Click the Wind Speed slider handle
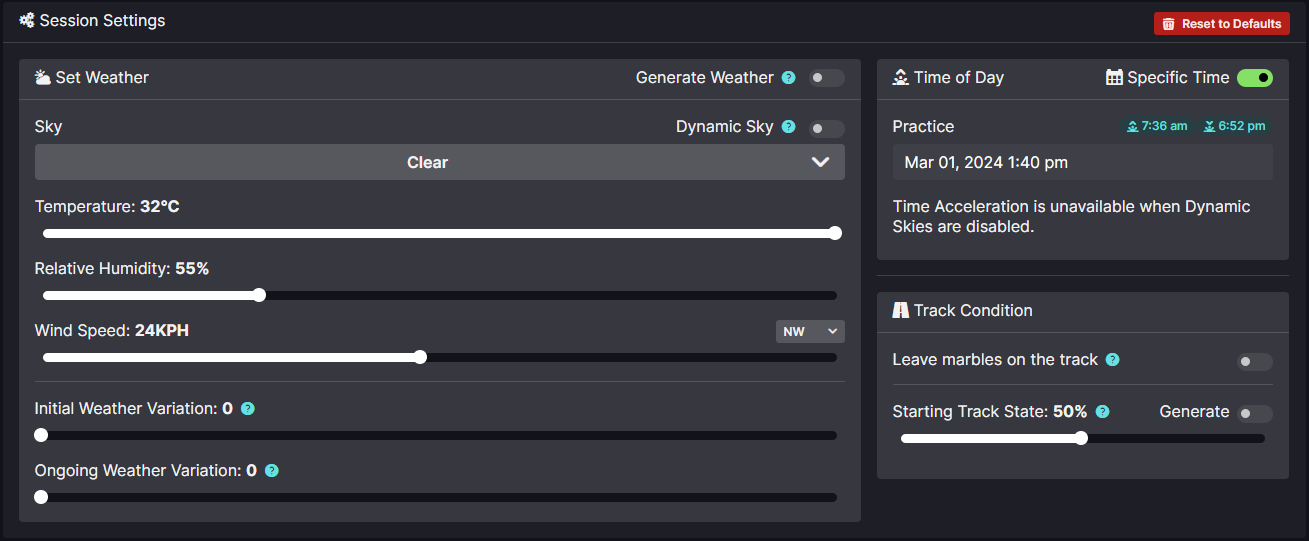Viewport: 1309px width, 541px height. pos(420,357)
